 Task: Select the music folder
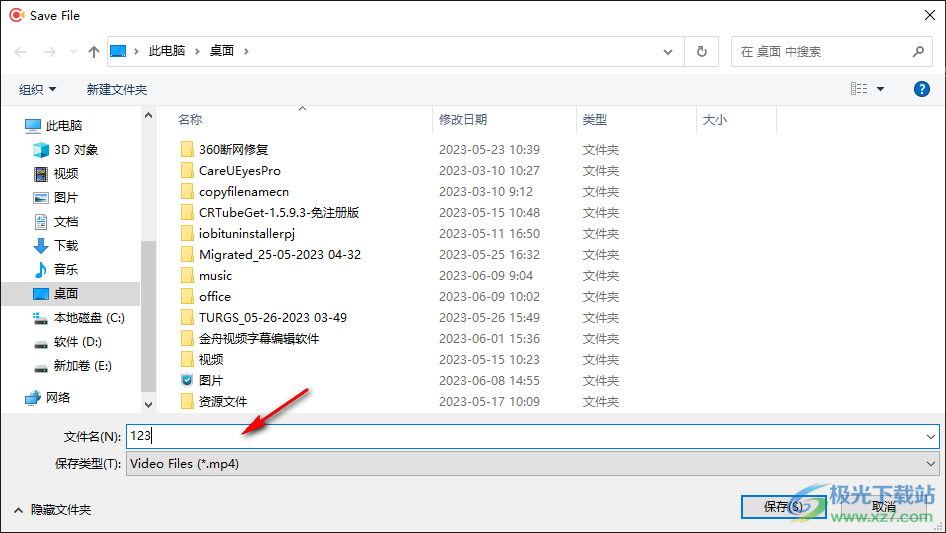coord(215,276)
